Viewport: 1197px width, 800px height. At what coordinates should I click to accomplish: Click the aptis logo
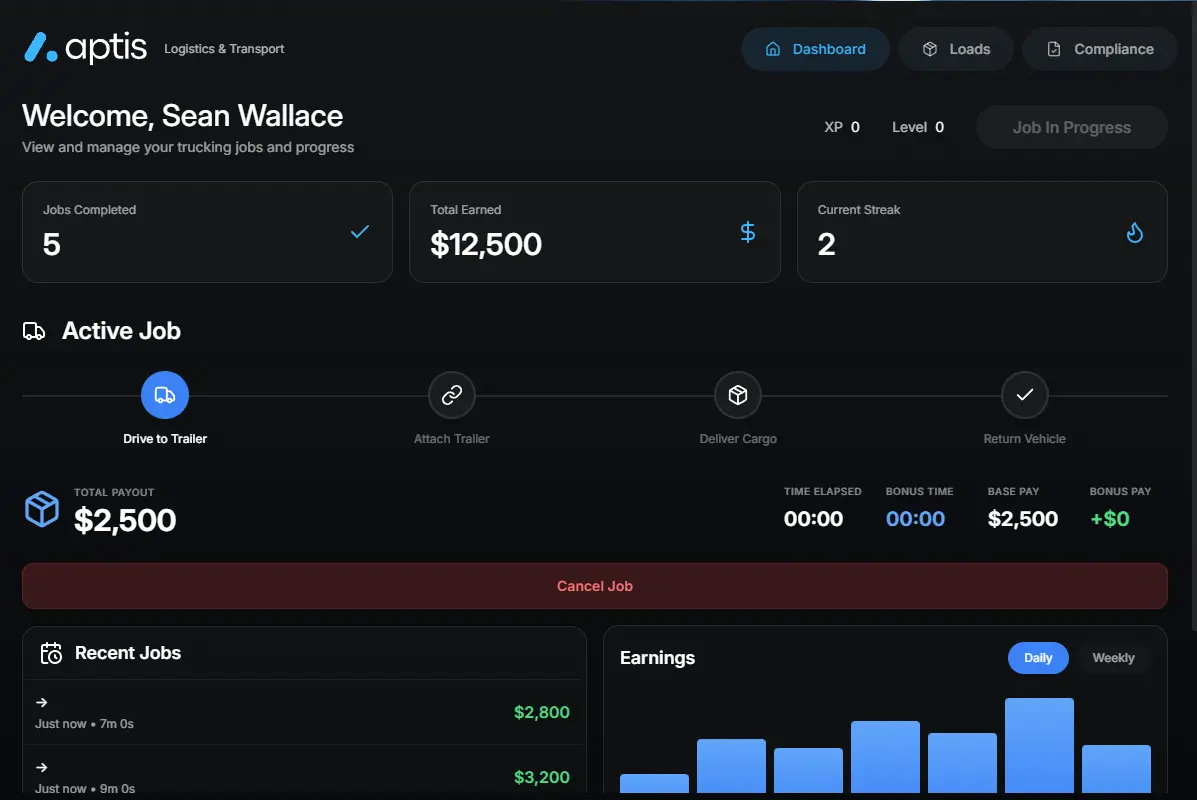(85, 47)
